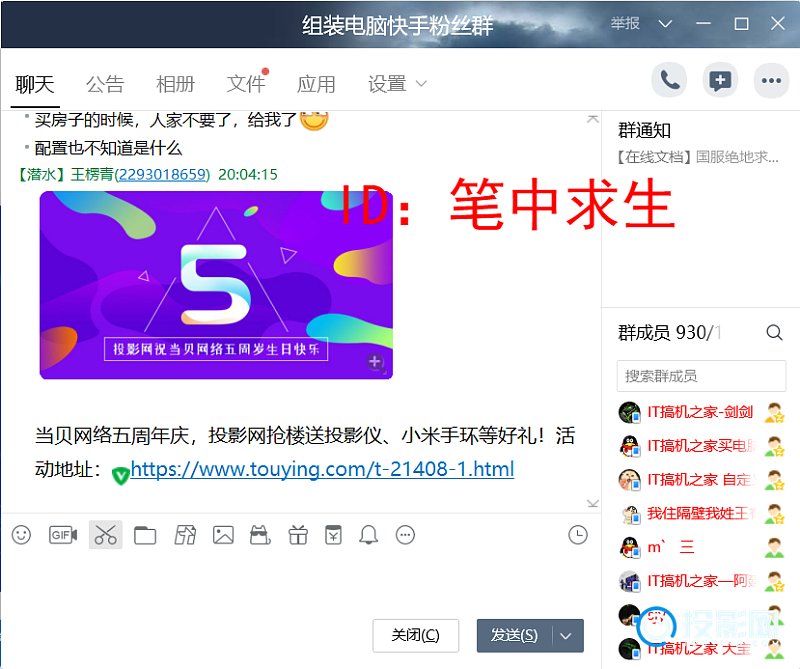
Task: Click the magnifier icon beside 群成员
Action: tap(774, 333)
